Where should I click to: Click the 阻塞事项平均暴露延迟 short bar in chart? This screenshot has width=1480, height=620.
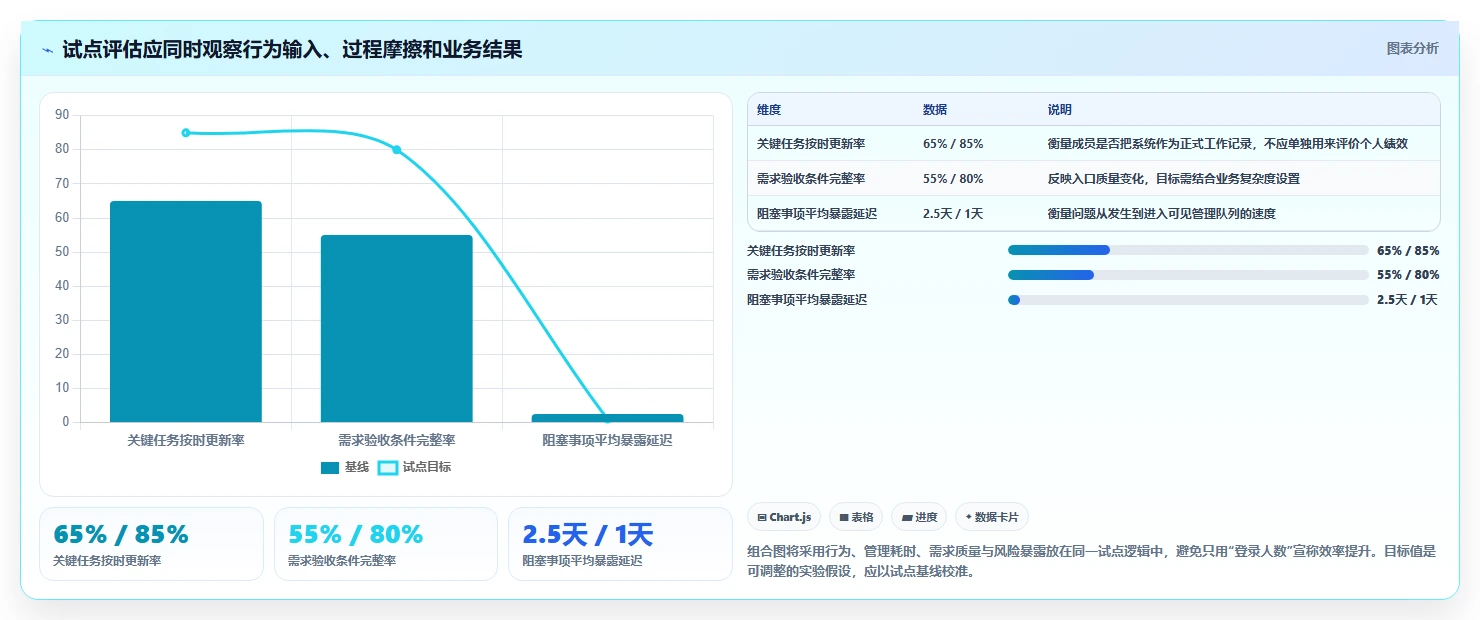pos(607,418)
